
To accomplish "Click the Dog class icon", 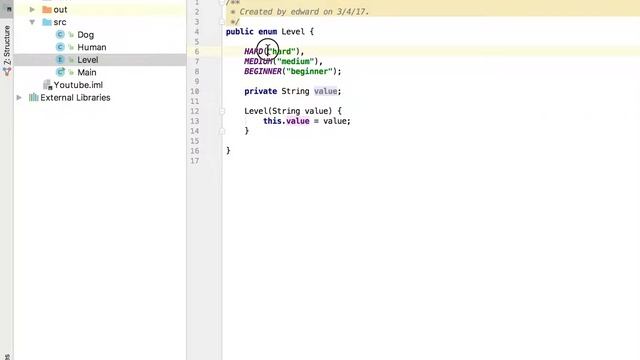I will click(60, 35).
